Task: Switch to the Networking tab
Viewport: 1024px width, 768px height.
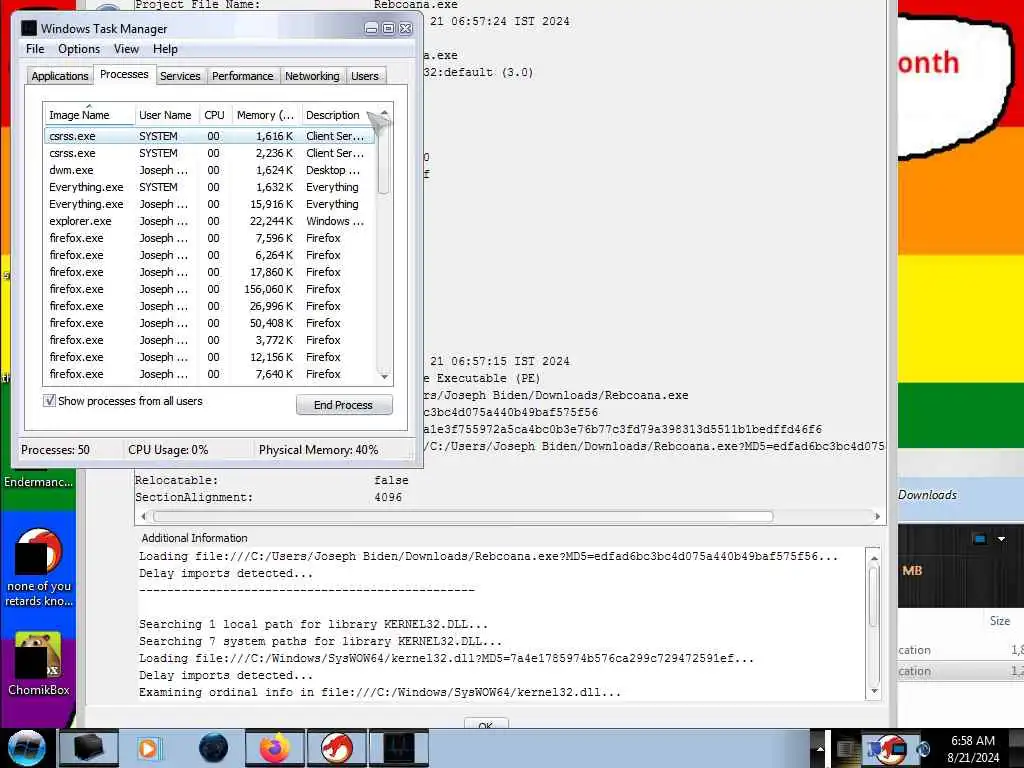Action: point(312,76)
